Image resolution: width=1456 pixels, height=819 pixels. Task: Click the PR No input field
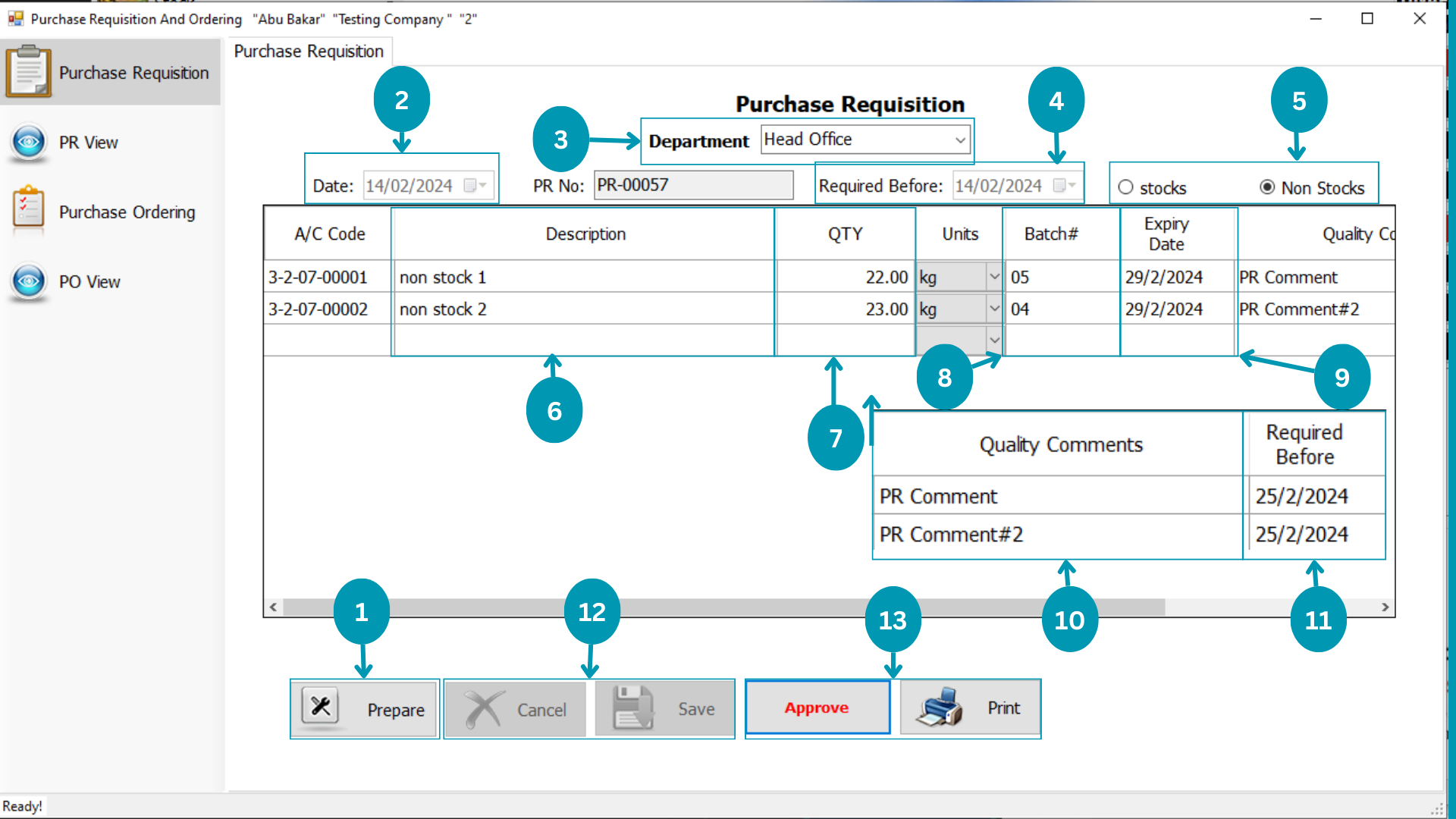point(695,184)
